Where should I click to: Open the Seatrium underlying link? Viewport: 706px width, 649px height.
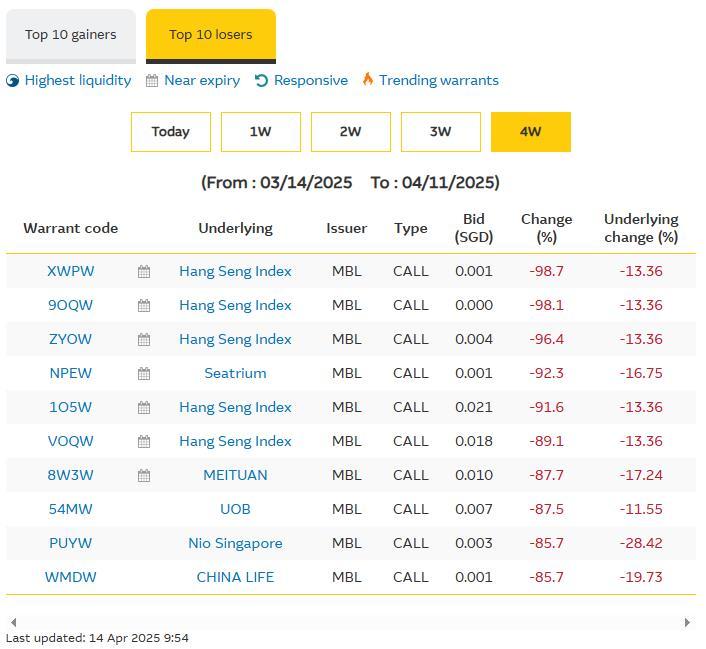pos(235,373)
